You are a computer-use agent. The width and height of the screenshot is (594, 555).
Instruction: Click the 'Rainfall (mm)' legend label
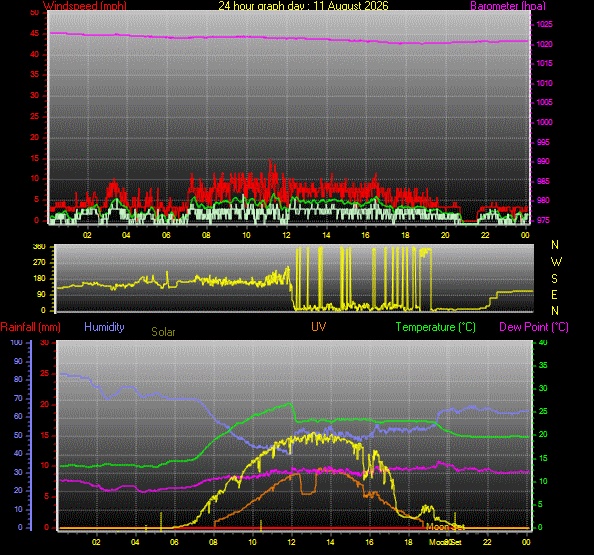pyautogui.click(x=31, y=327)
